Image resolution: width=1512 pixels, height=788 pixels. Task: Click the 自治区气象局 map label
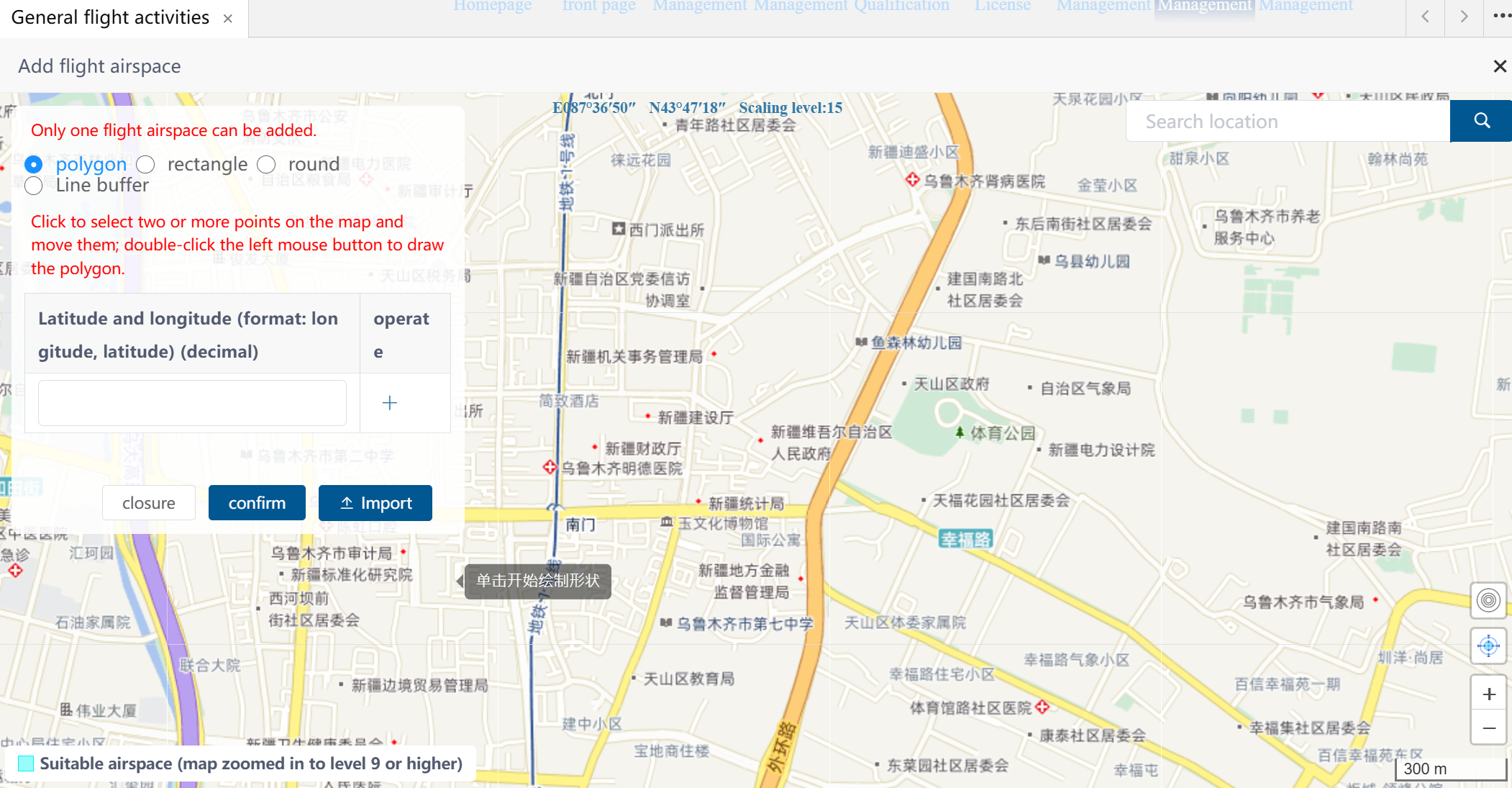tap(1085, 389)
